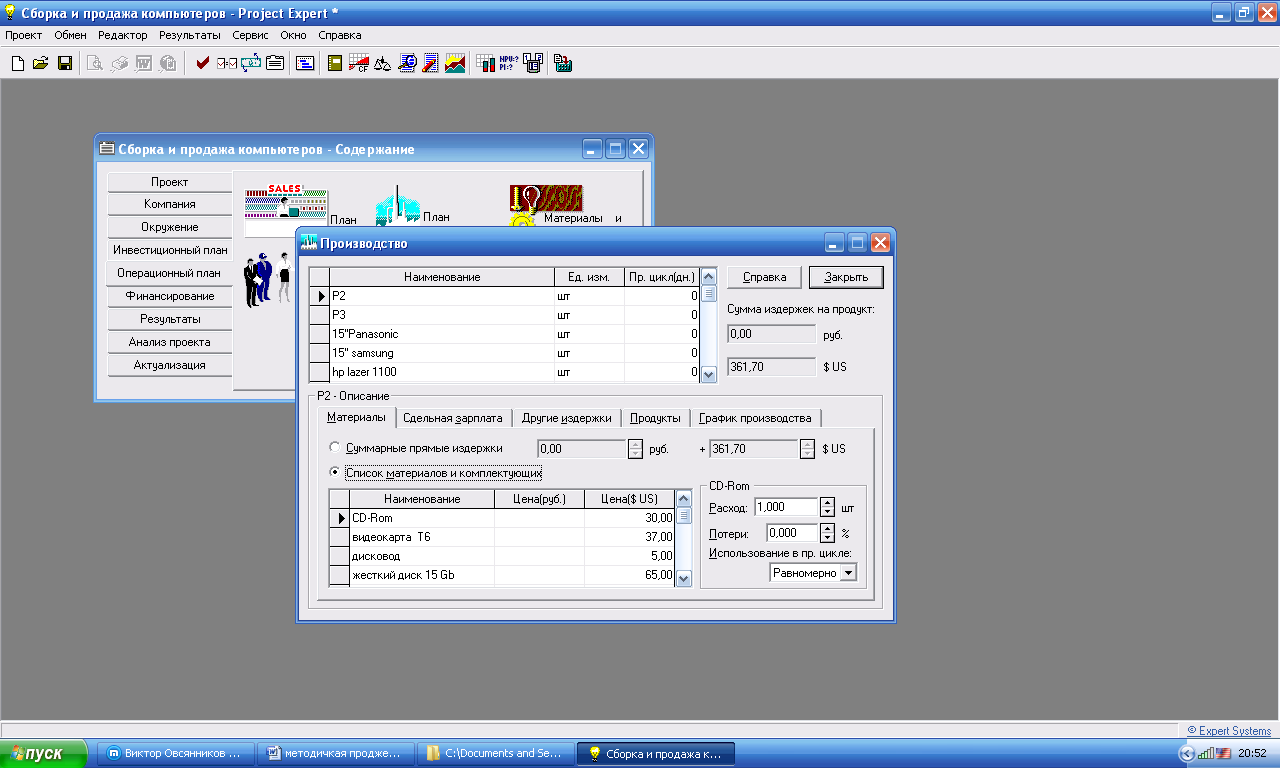
Task: Click the Open project folder icon
Action: pos(40,63)
